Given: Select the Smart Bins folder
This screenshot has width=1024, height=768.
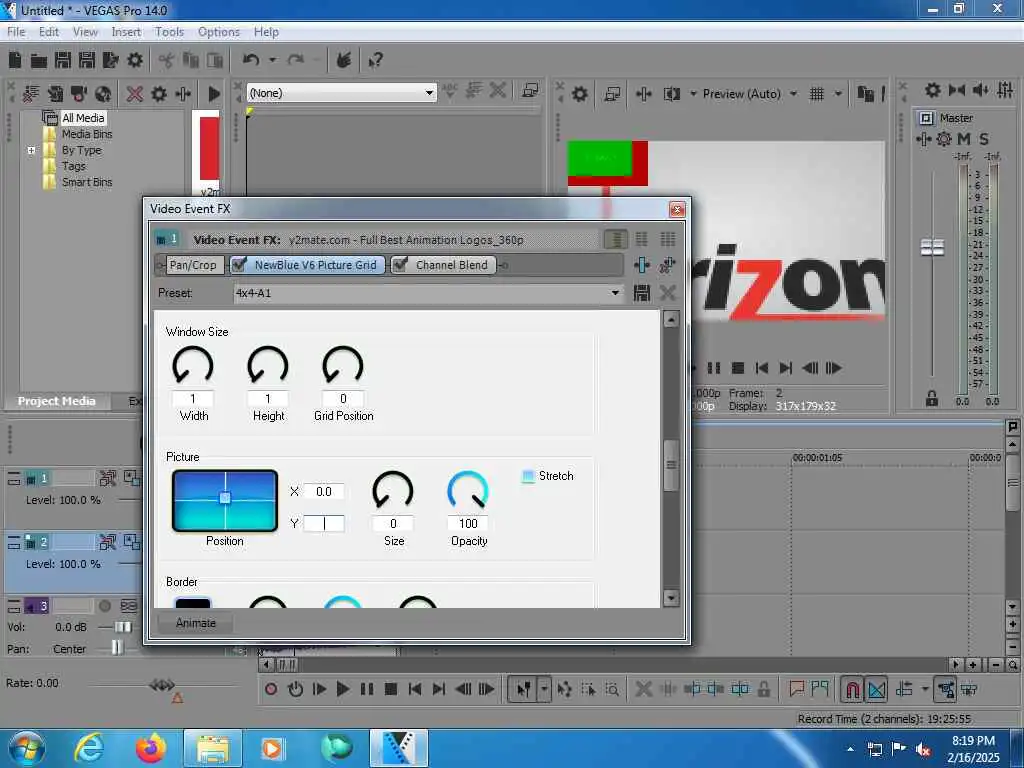Looking at the screenshot, I should click(x=87, y=182).
